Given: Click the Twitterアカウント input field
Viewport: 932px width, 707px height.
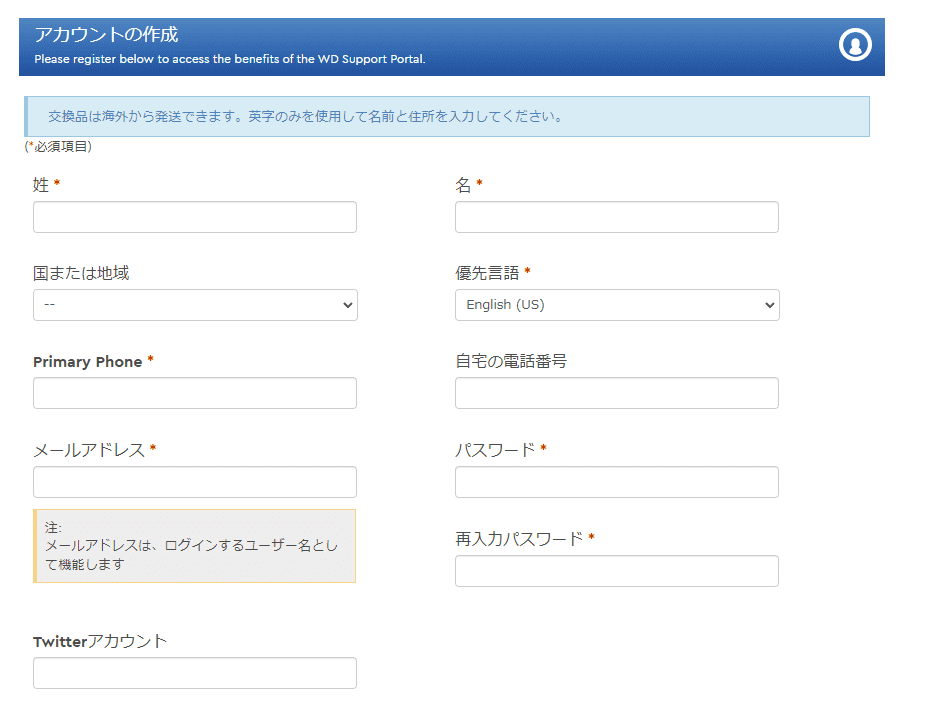Looking at the screenshot, I should point(195,673).
